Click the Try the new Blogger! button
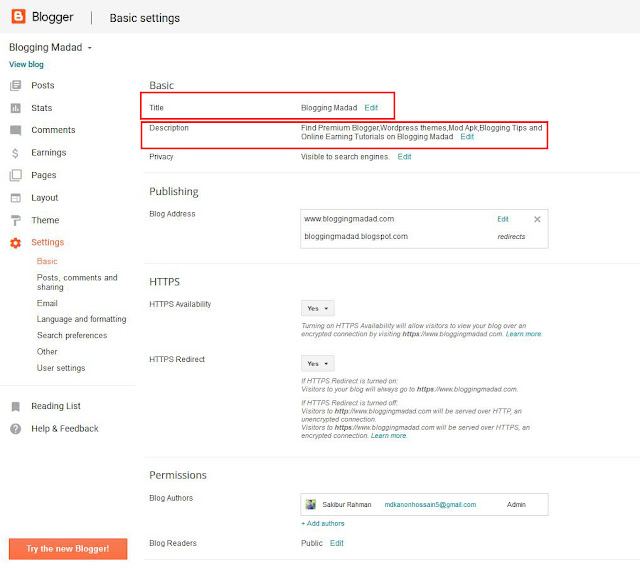 tap(68, 549)
